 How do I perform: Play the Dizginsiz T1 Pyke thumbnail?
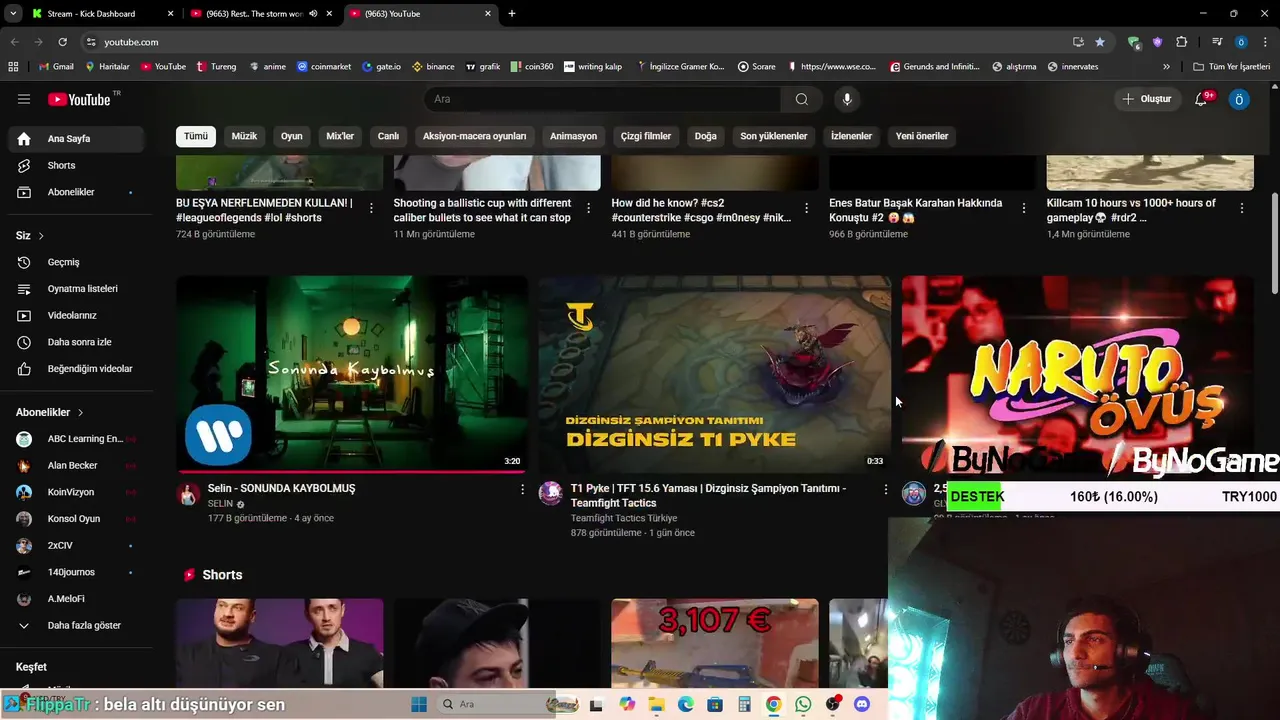pos(714,374)
